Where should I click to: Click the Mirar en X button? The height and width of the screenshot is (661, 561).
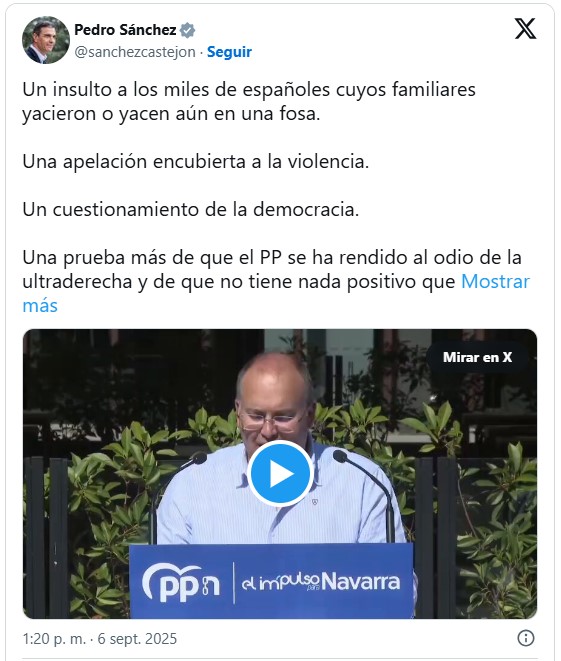click(x=477, y=357)
